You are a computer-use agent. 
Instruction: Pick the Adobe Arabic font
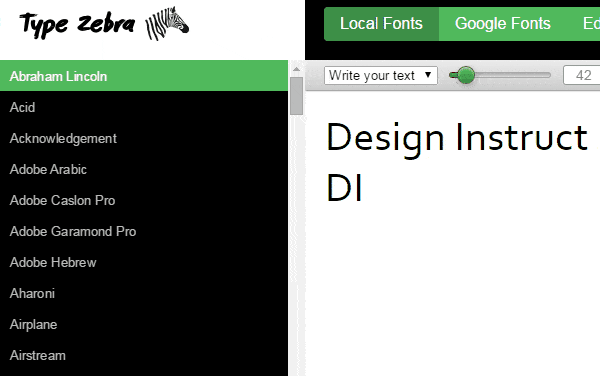point(144,169)
